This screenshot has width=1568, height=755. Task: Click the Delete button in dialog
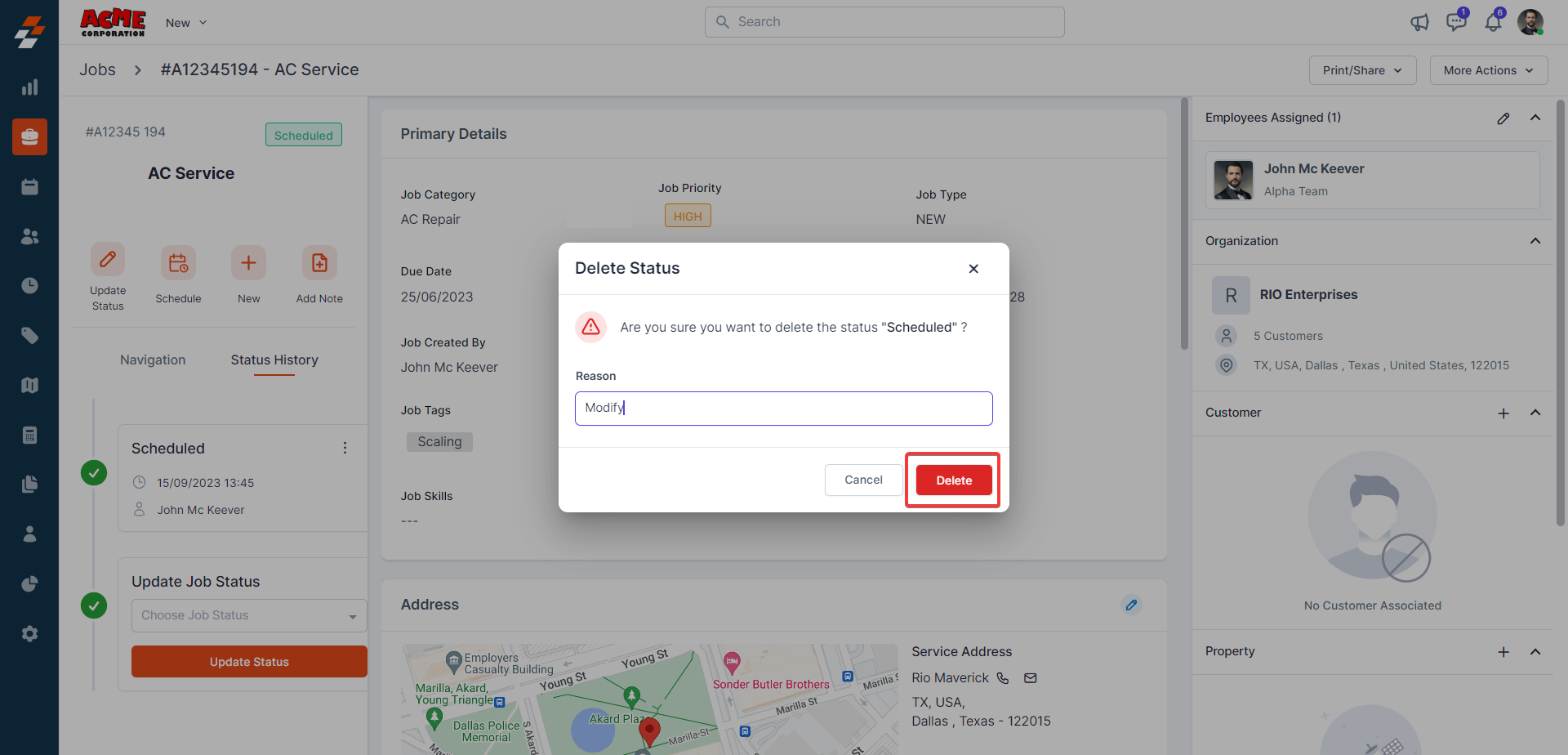pos(954,480)
